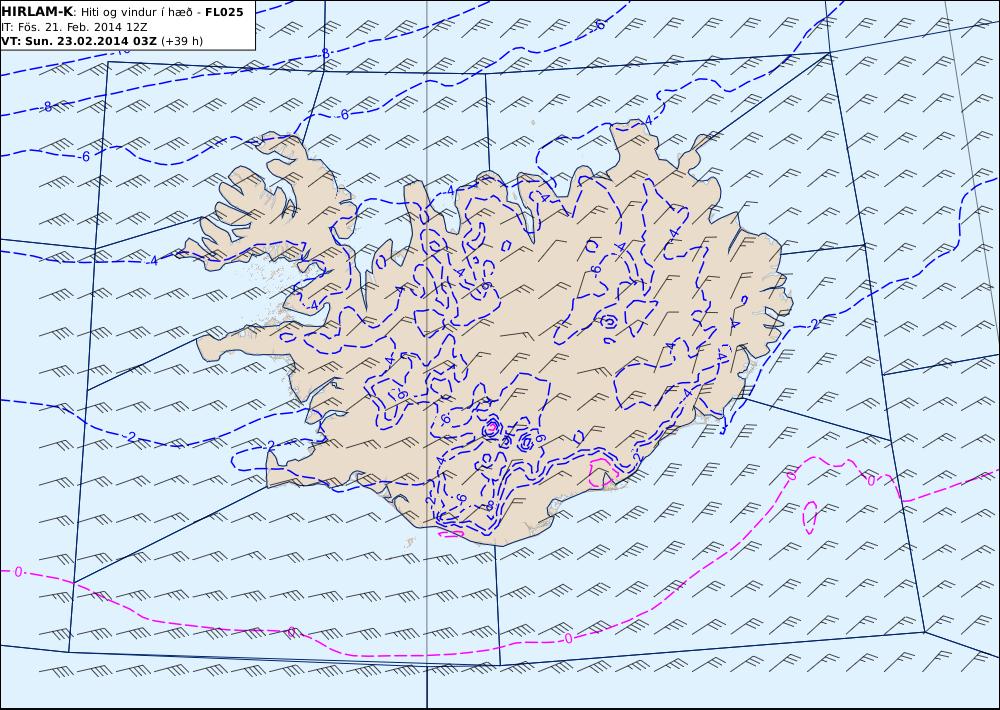Click the 'VT: Sun. 23.02.2014 03Z' valid time
Image resolution: width=1000 pixels, height=710 pixels.
coord(79,41)
